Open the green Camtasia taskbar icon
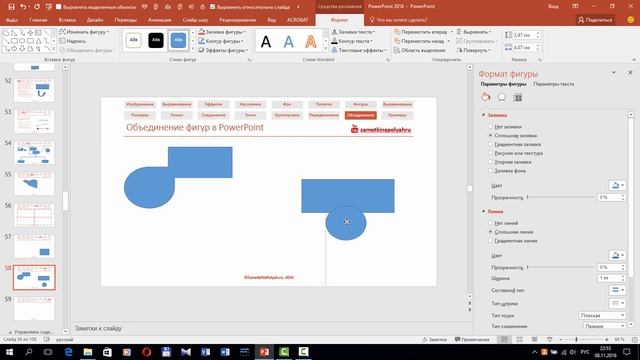640x360 pixels. coord(284,352)
